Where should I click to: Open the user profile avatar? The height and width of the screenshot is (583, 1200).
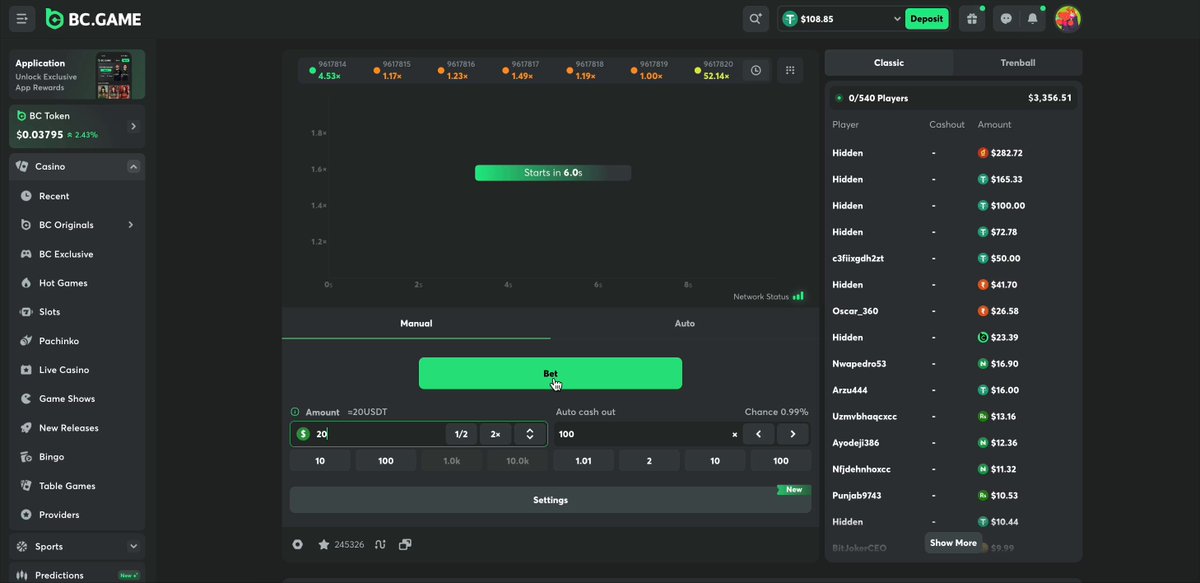pos(1068,18)
